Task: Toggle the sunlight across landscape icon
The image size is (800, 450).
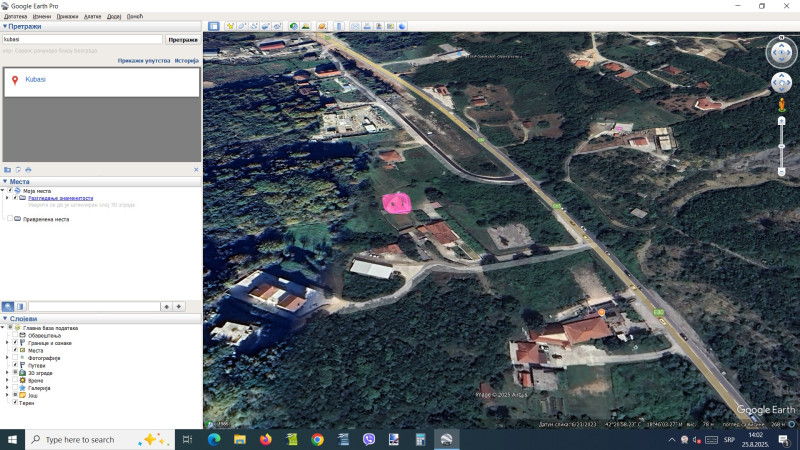Action: pyautogui.click(x=306, y=26)
